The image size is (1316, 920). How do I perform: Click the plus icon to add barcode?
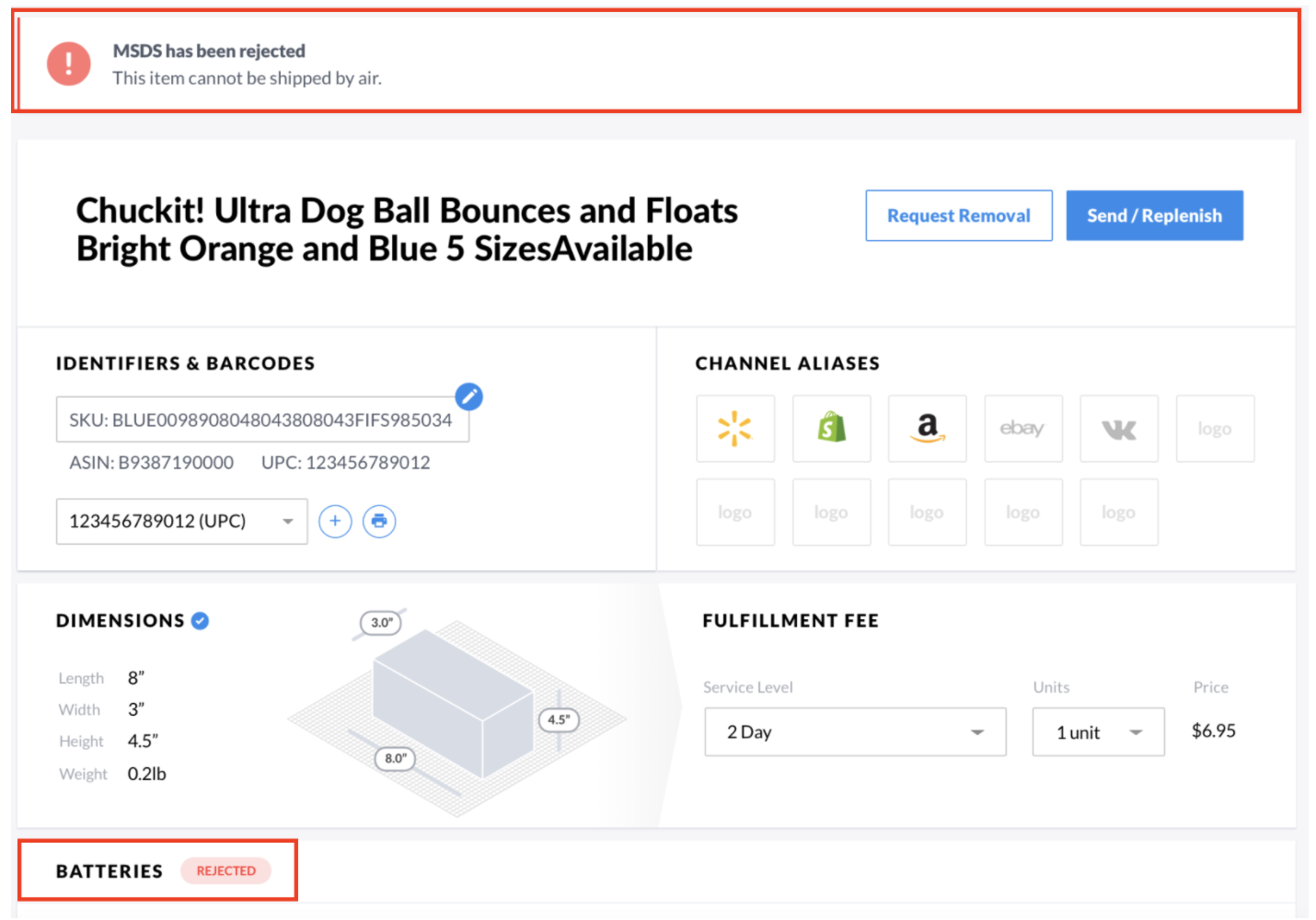pyautogui.click(x=335, y=522)
